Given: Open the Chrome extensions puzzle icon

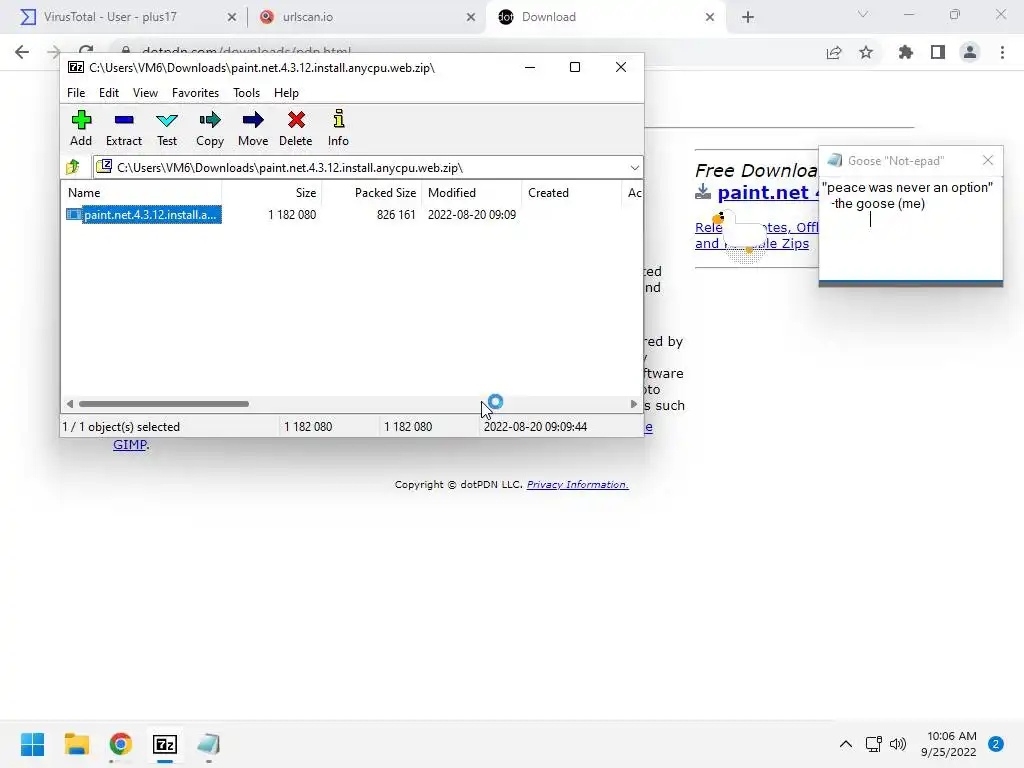Looking at the screenshot, I should coord(906,52).
